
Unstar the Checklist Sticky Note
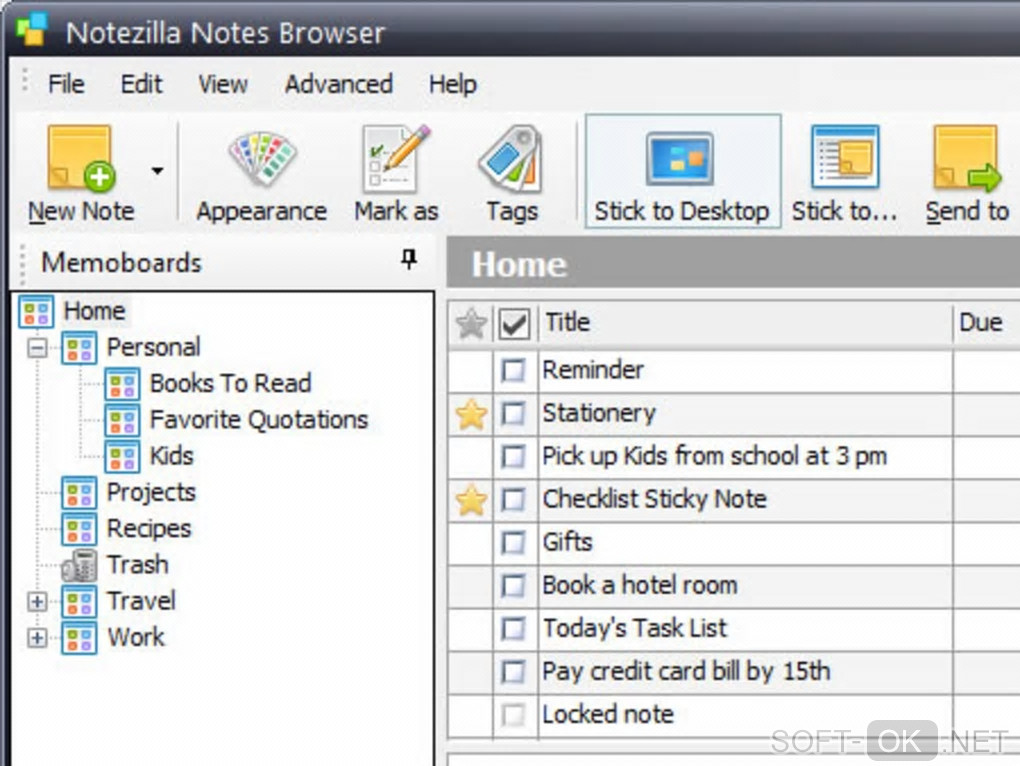point(471,501)
